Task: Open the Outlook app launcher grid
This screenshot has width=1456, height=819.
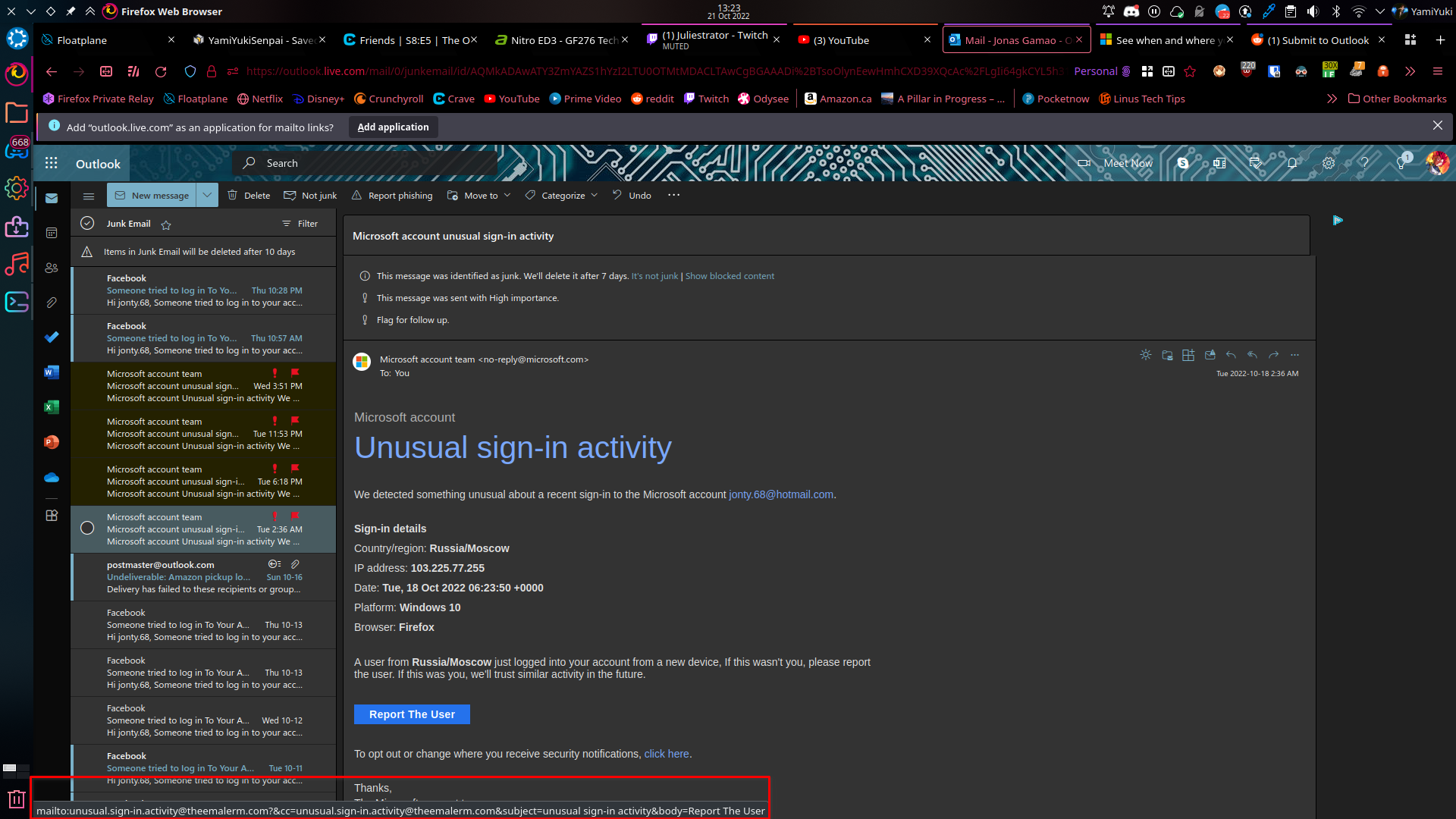Action: coord(52,163)
